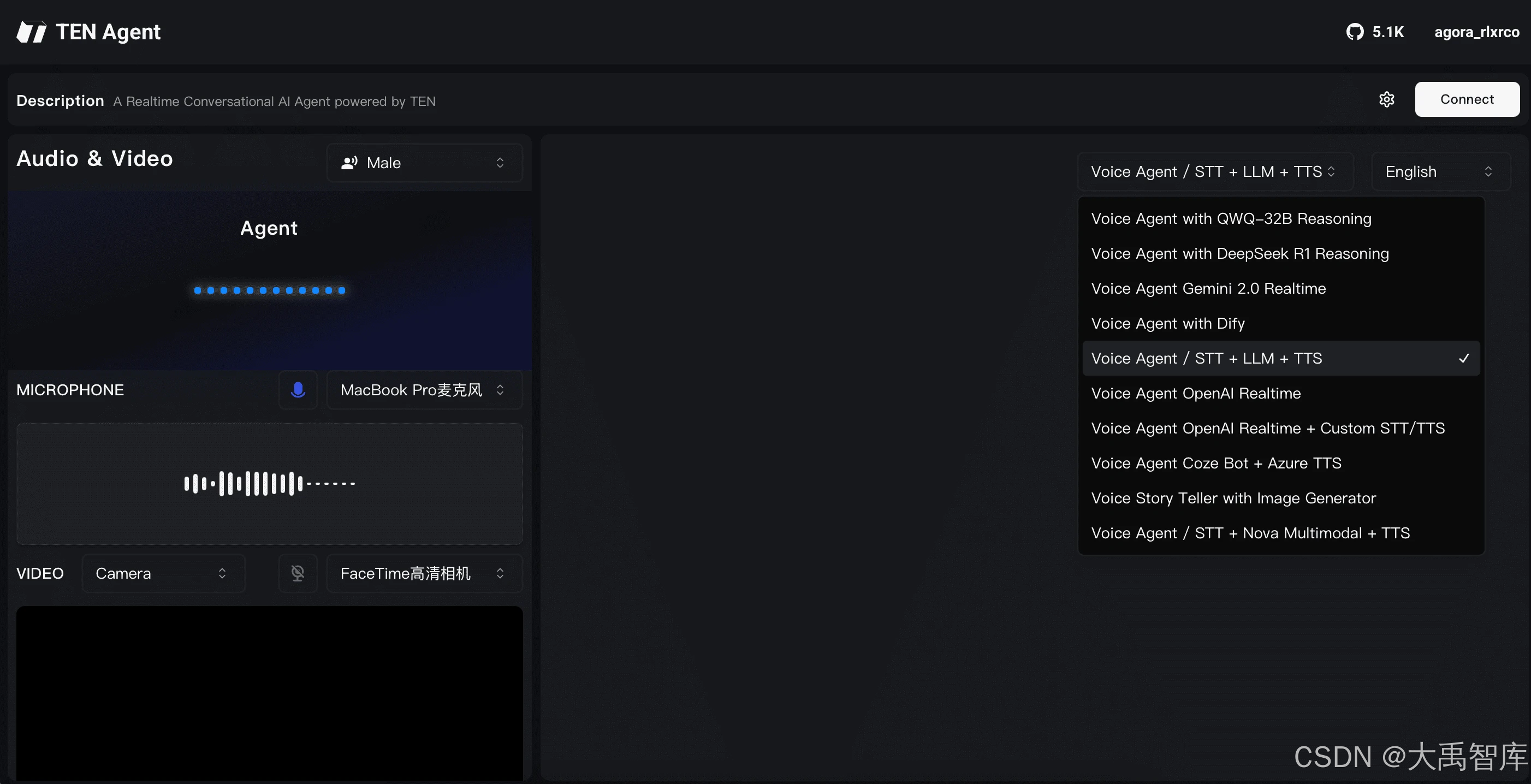The height and width of the screenshot is (784, 1531).
Task: Open the settings gear icon
Action: click(1386, 99)
